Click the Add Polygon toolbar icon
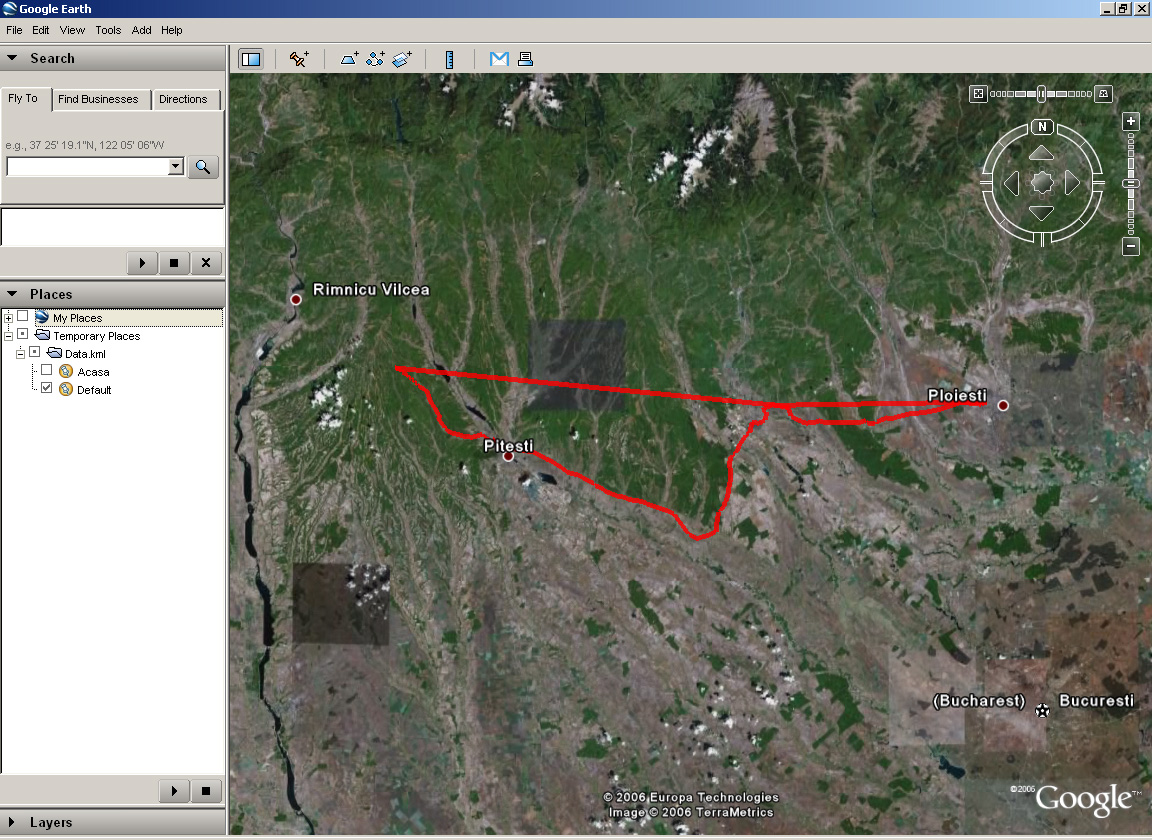Screen dimensions: 1152x840 [350, 59]
